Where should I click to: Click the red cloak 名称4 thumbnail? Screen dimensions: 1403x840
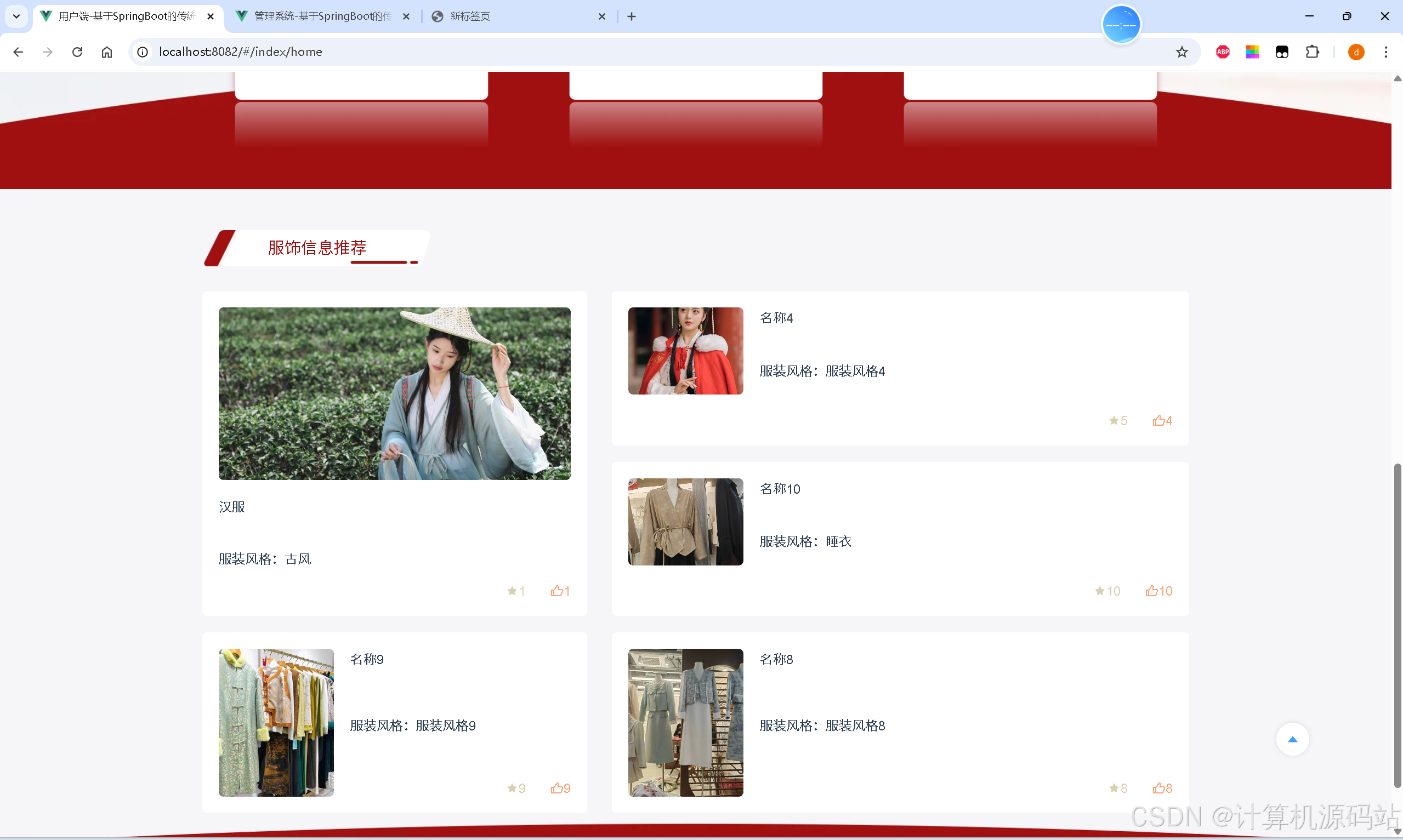pos(685,350)
